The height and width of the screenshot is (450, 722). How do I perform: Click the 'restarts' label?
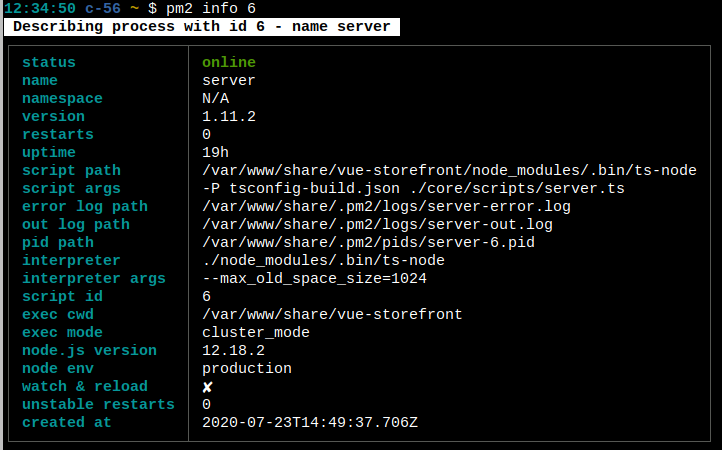[58, 134]
